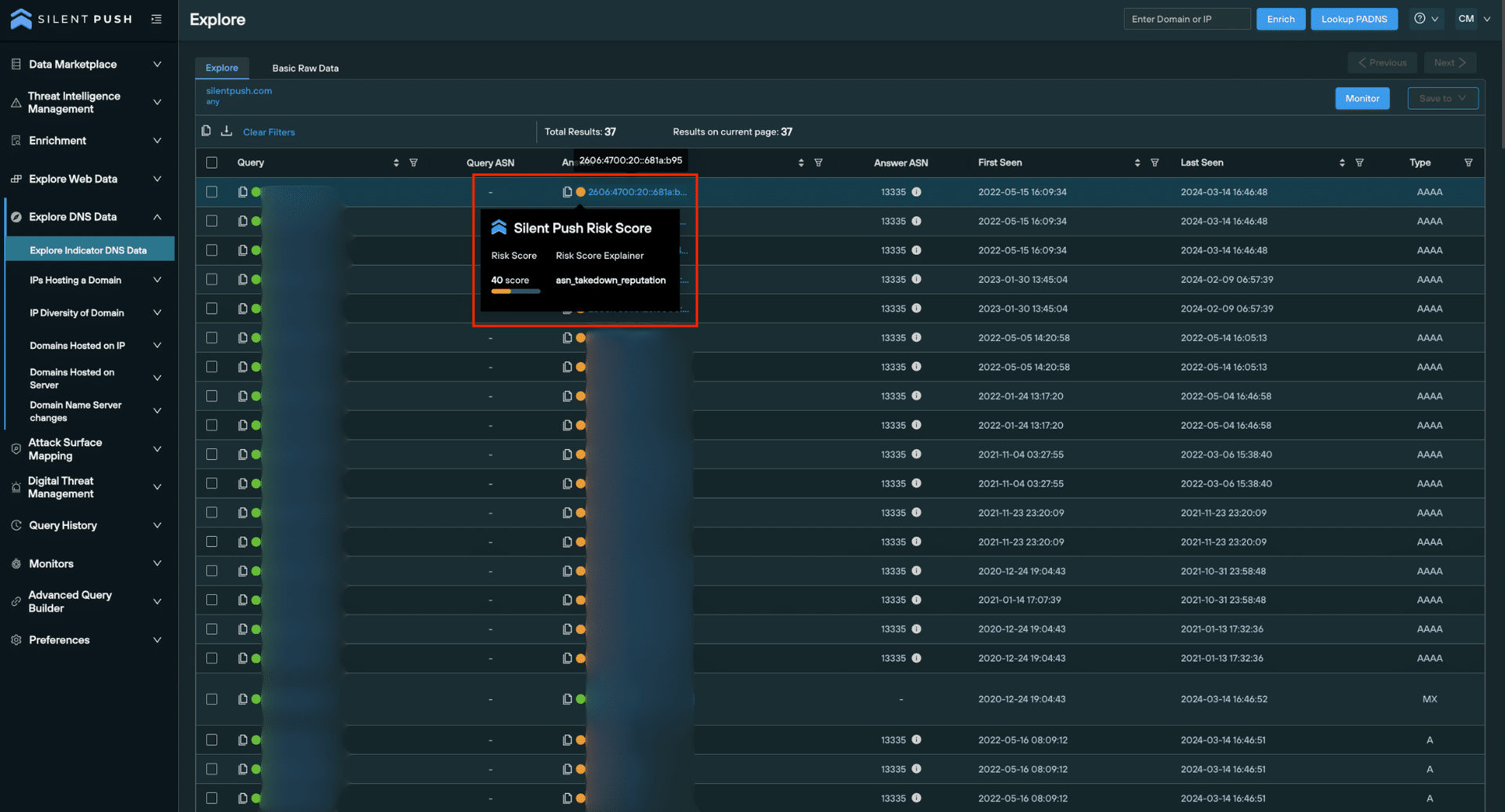Open filter funnel for Last Seen column
This screenshot has width=1505, height=812.
click(1359, 163)
